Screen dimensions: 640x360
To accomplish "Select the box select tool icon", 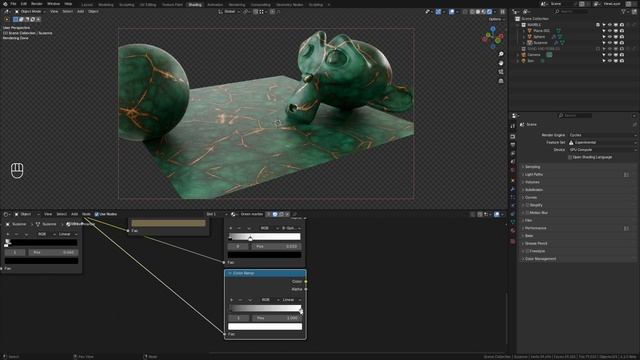I will point(16,19).
